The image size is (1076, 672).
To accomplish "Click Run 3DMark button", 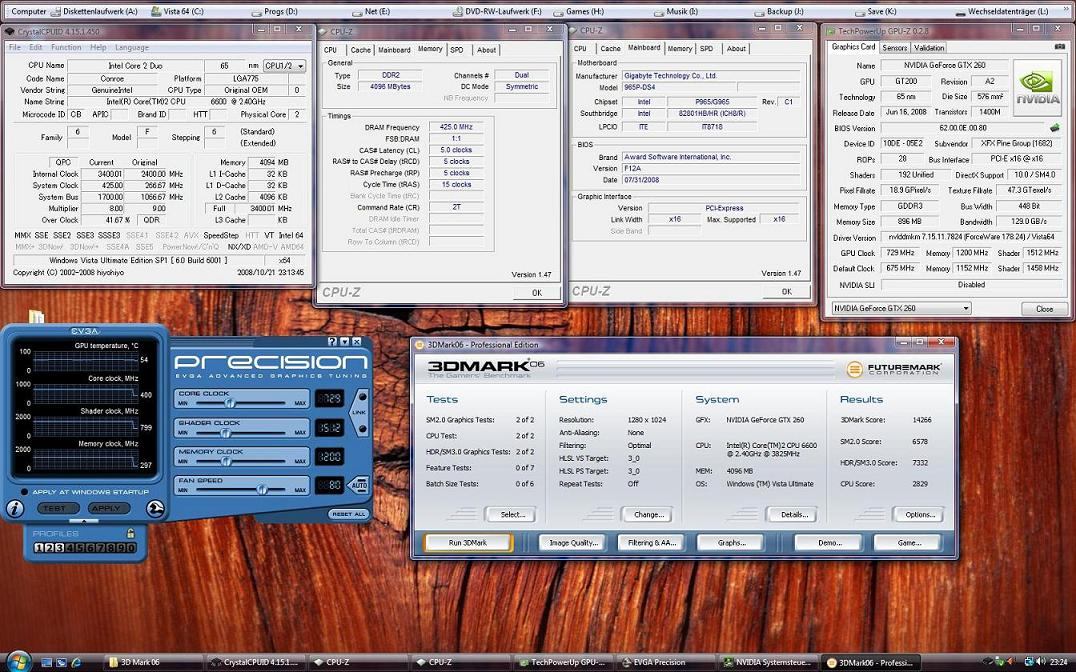I will 468,542.
